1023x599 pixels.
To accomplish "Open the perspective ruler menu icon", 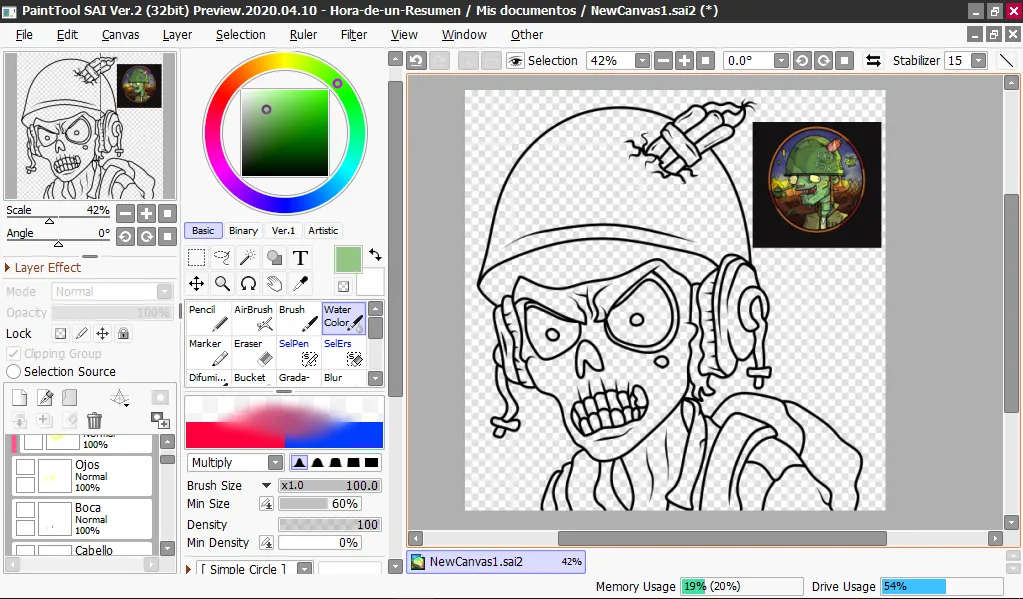I will (119, 397).
